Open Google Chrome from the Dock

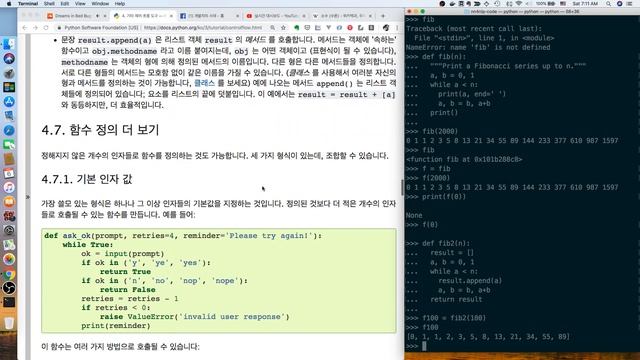tap(9, 274)
